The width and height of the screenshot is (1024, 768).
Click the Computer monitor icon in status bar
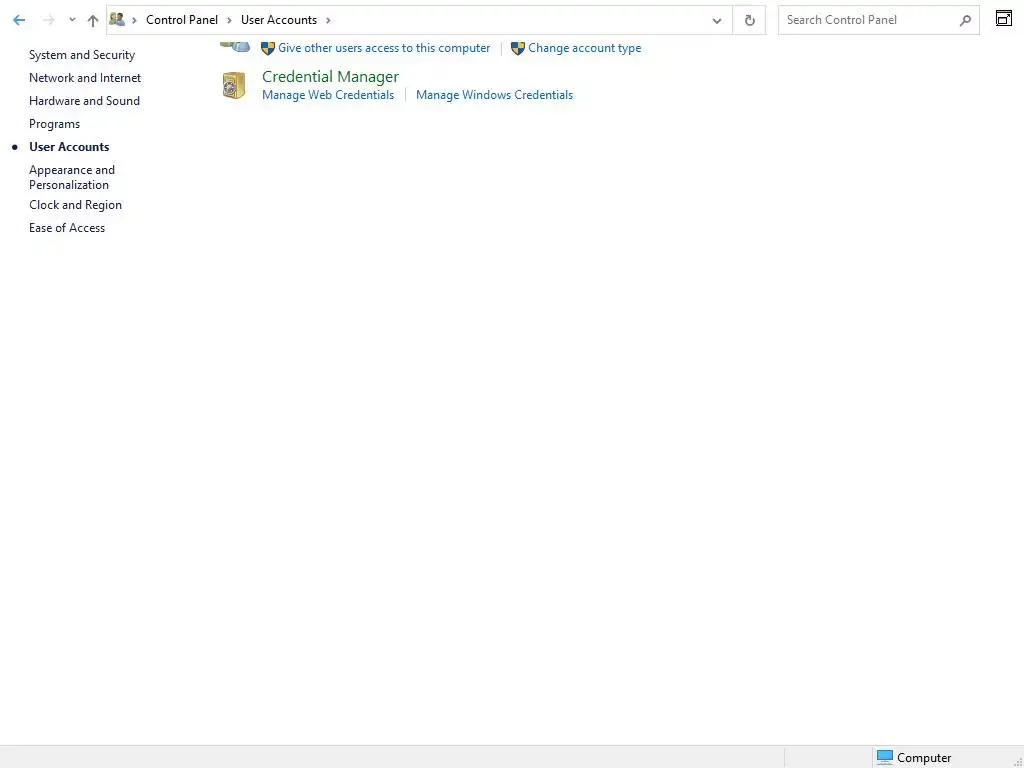(x=884, y=757)
